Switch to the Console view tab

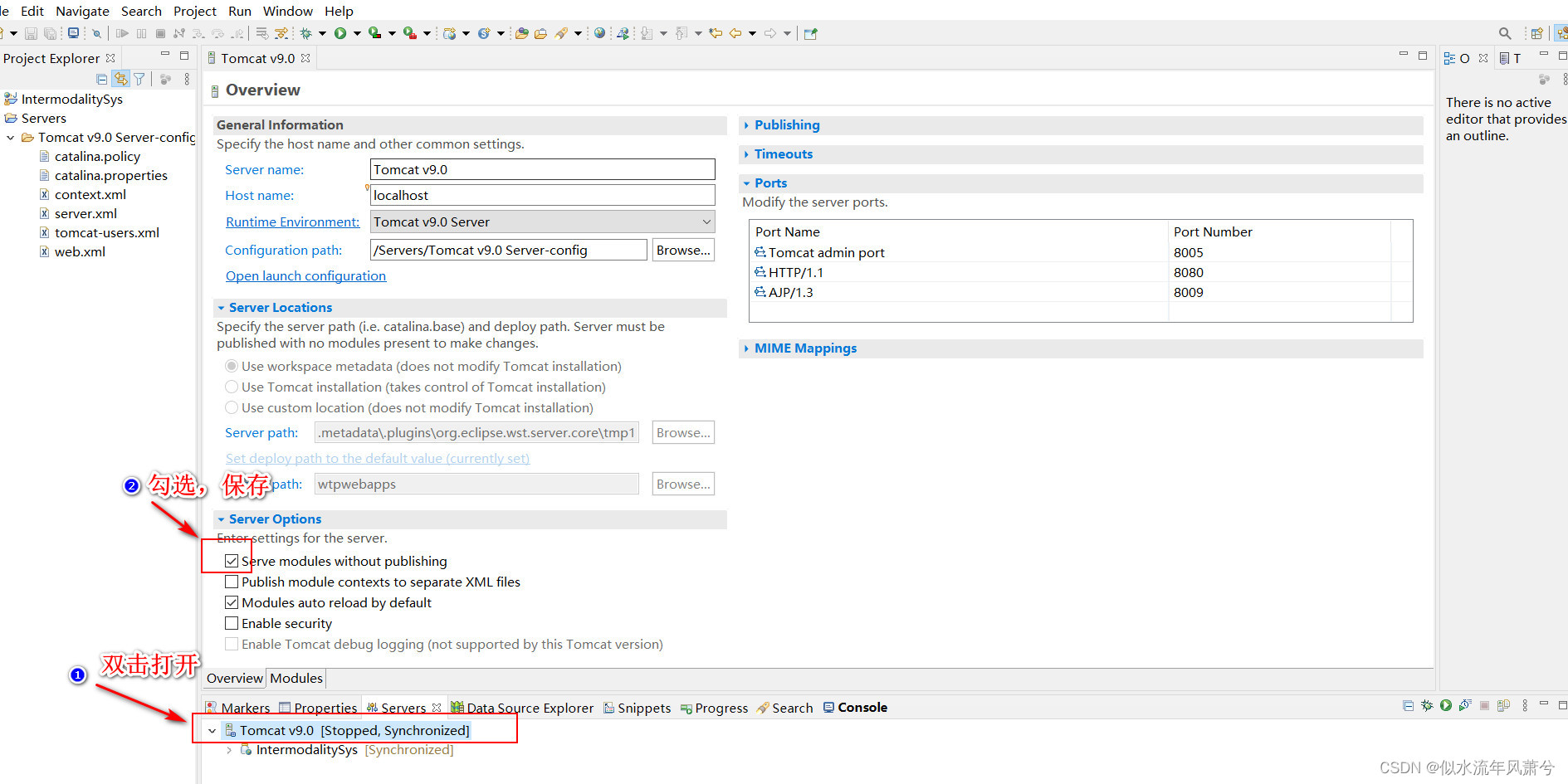[x=855, y=708]
